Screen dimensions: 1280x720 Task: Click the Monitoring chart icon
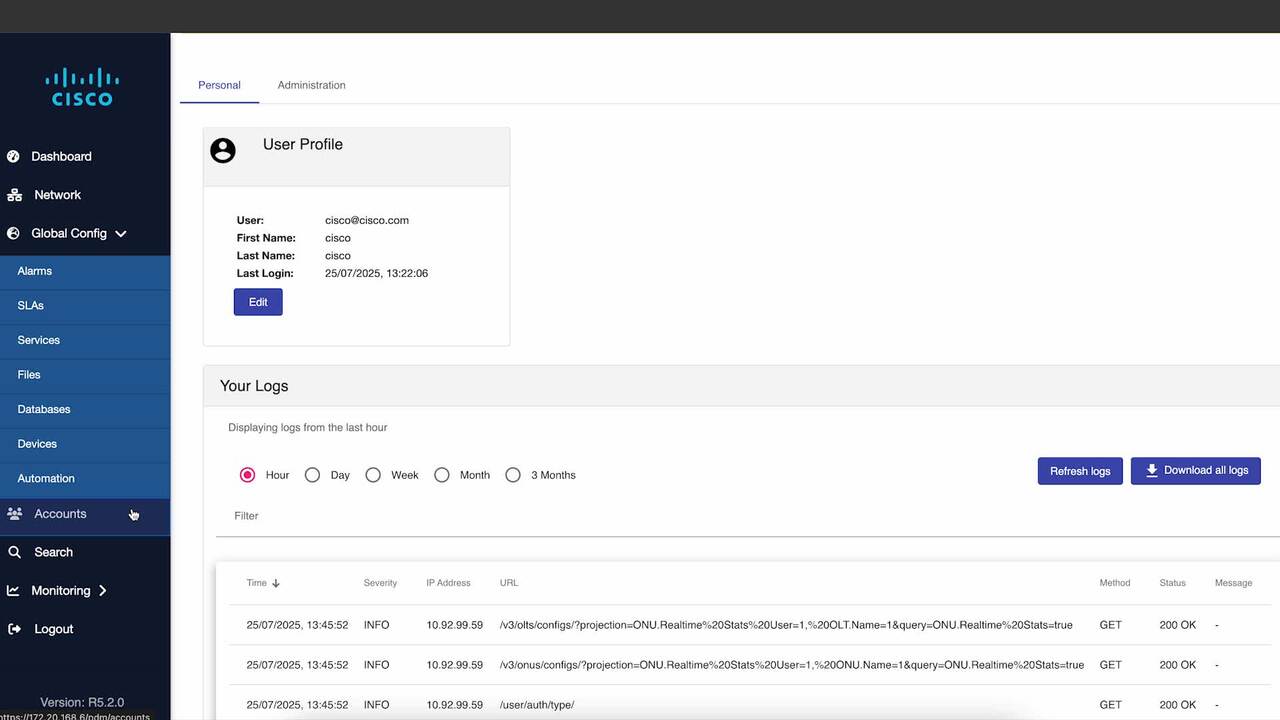tap(14, 591)
